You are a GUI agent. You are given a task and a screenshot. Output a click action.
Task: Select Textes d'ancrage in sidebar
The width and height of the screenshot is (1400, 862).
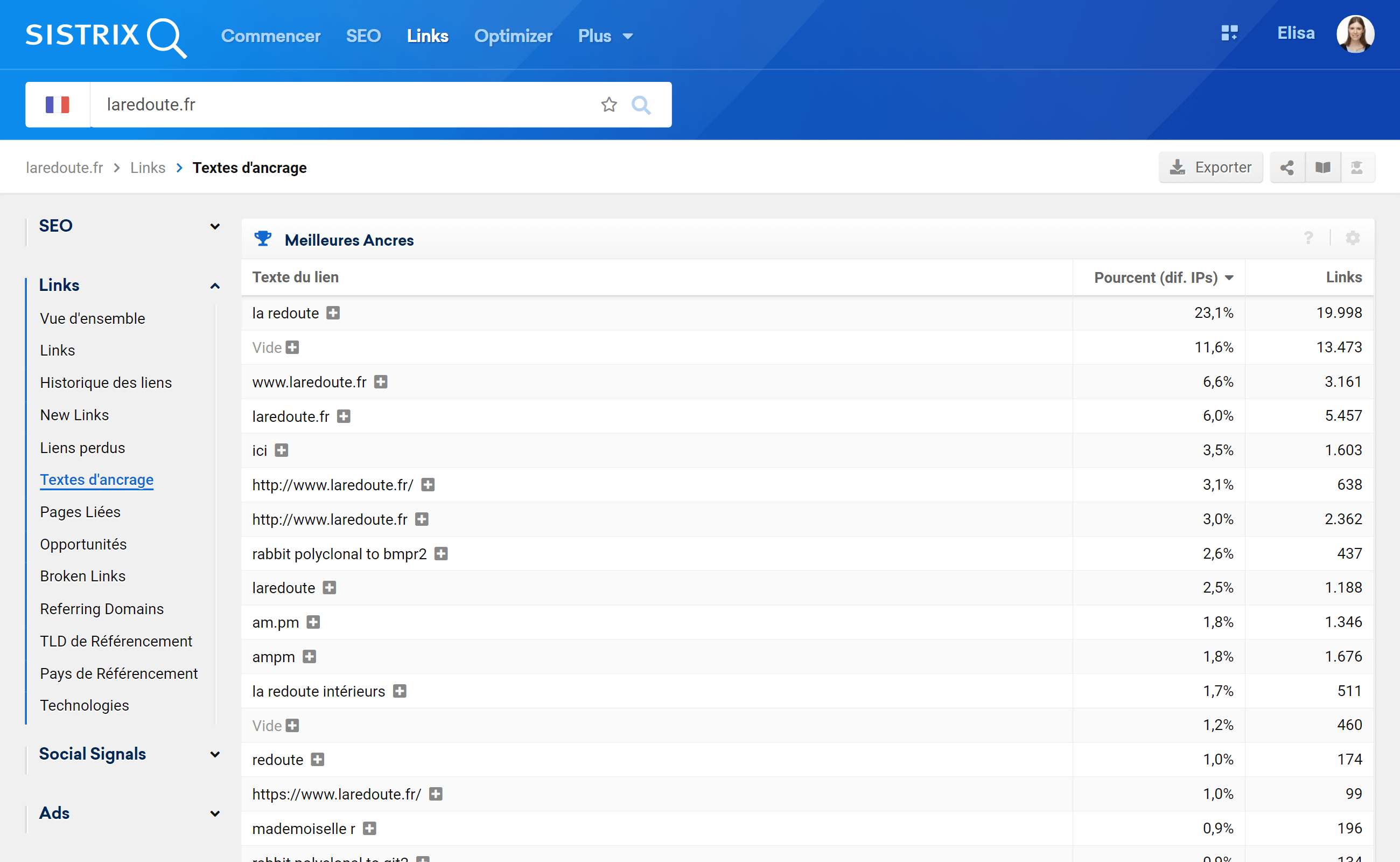(97, 479)
